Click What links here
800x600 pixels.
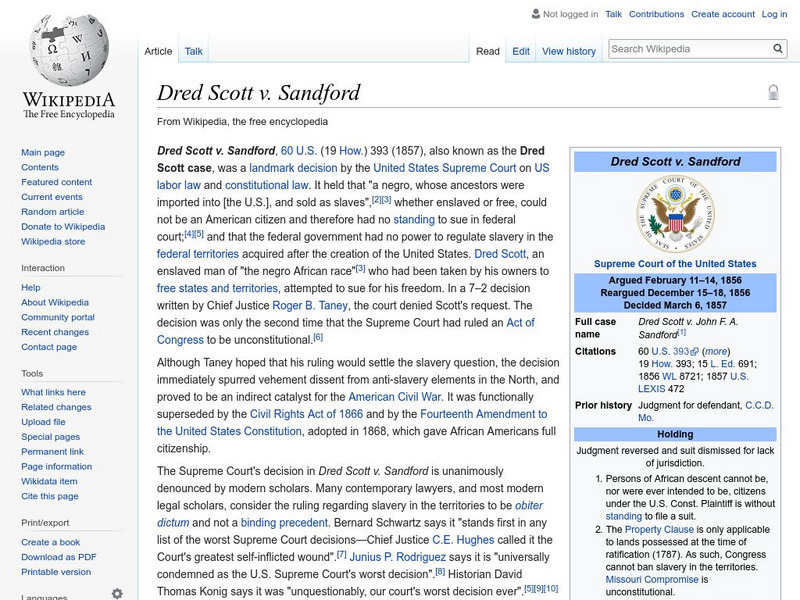[53, 392]
